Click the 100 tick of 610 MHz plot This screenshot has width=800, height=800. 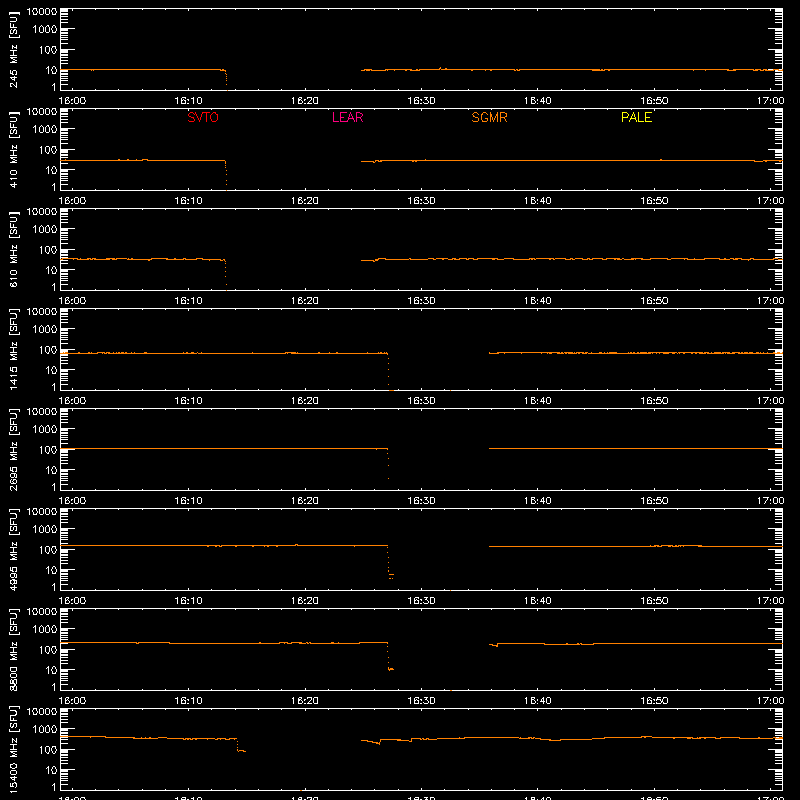tap(48, 249)
